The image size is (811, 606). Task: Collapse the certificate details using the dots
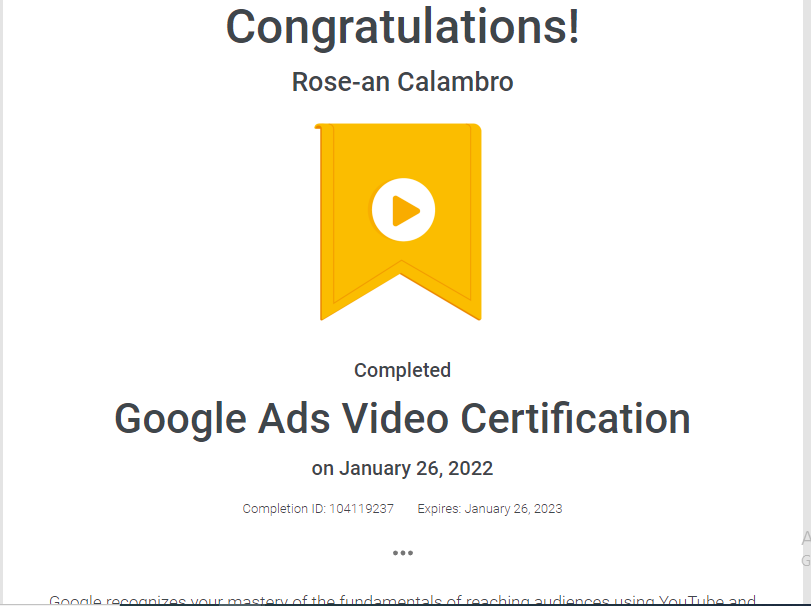click(x=403, y=552)
